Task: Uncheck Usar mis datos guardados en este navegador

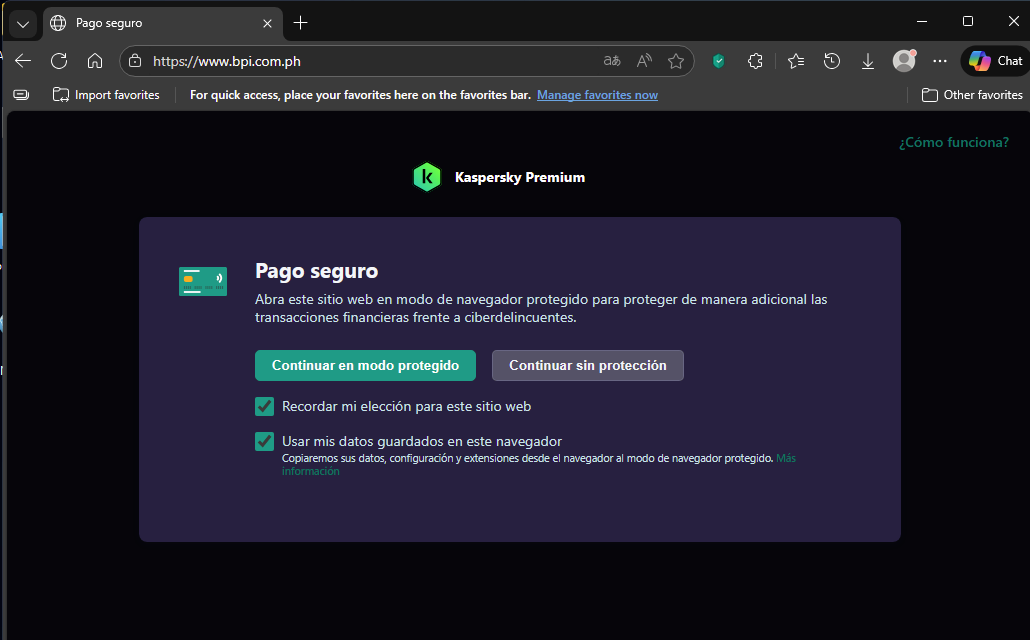Action: [265, 442]
